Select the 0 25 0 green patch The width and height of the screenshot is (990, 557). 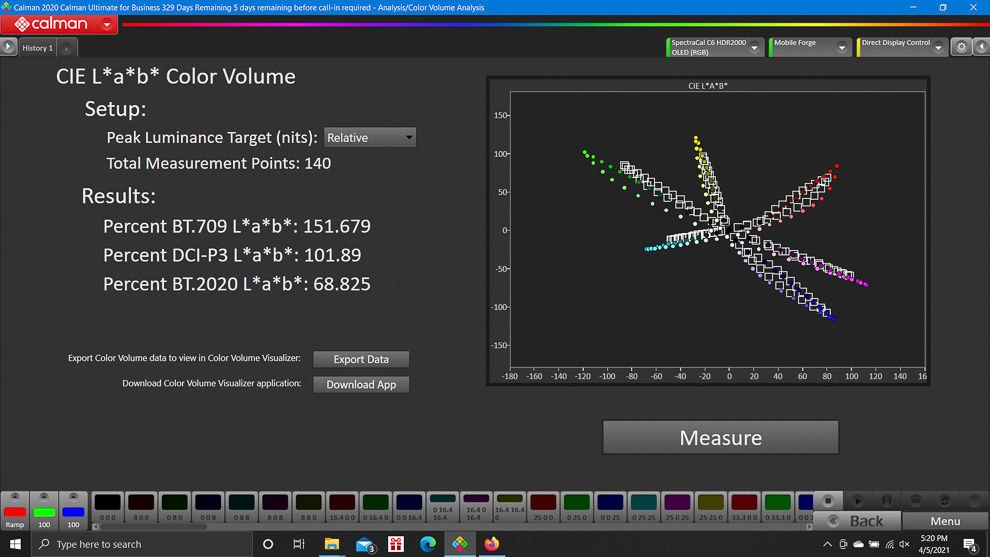(x=576, y=507)
